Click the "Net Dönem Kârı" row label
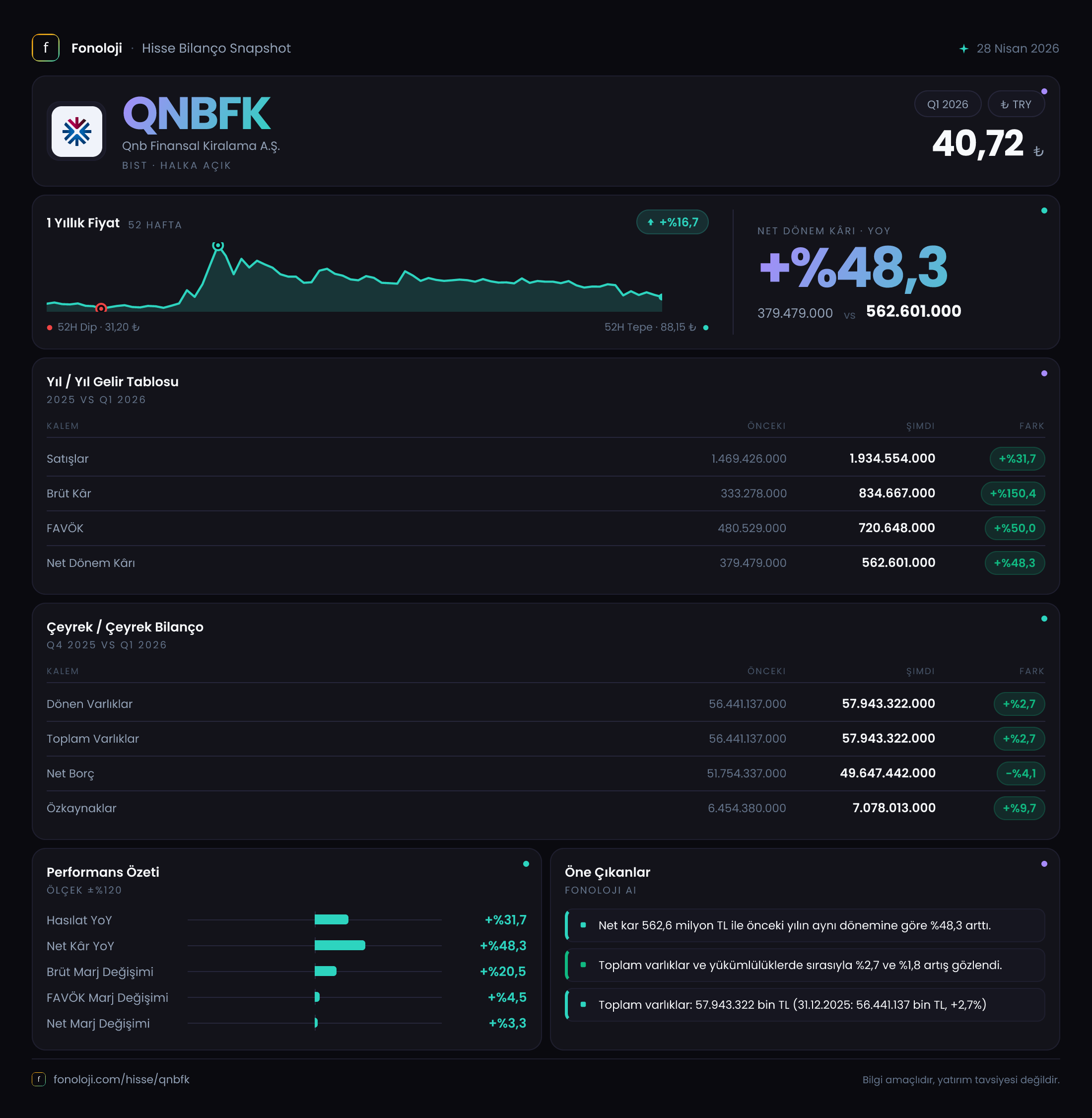Image resolution: width=1092 pixels, height=1118 pixels. pyautogui.click(x=91, y=563)
